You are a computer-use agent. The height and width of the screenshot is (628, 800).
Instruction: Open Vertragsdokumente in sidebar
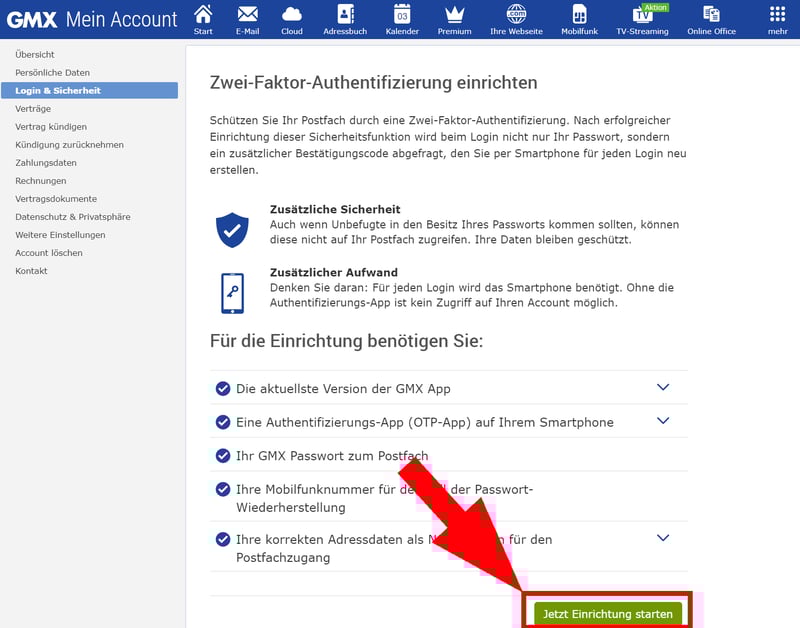(56, 199)
